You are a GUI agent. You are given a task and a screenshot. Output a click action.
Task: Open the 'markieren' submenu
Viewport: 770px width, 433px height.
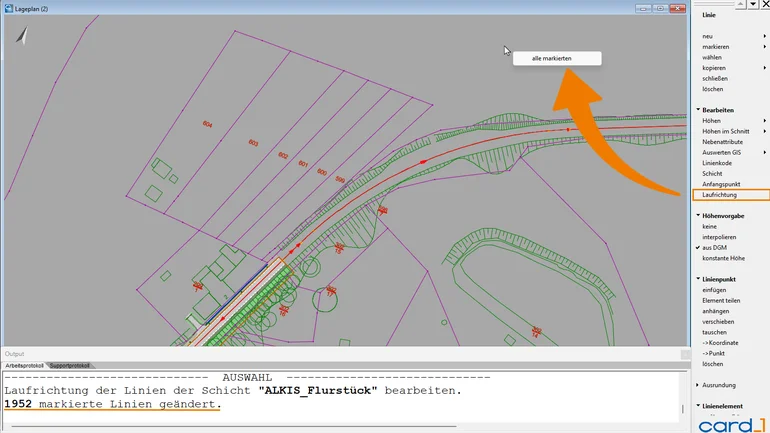[716, 47]
